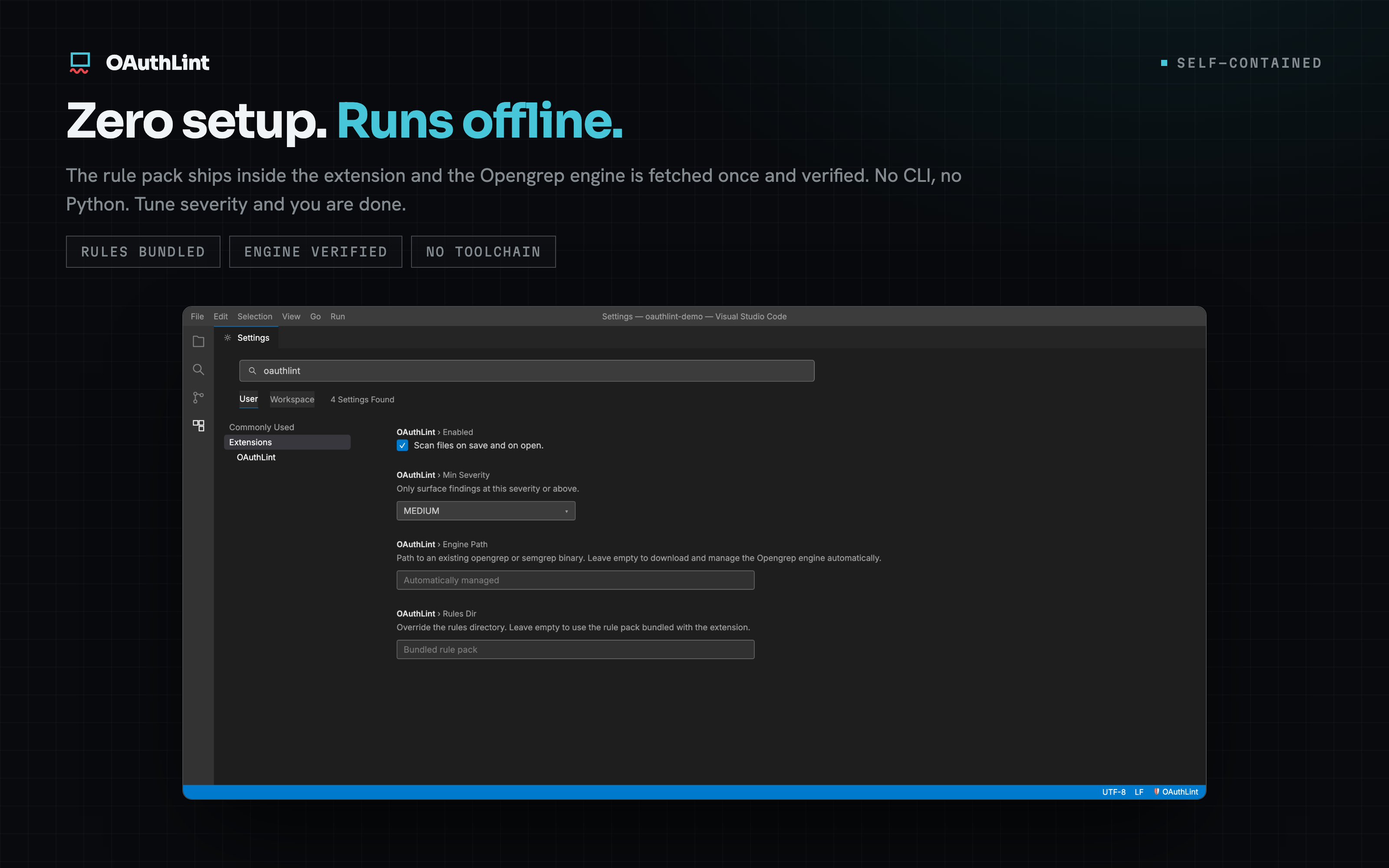
Task: Uncheck 'Scan files on save and on open'
Action: (x=402, y=445)
